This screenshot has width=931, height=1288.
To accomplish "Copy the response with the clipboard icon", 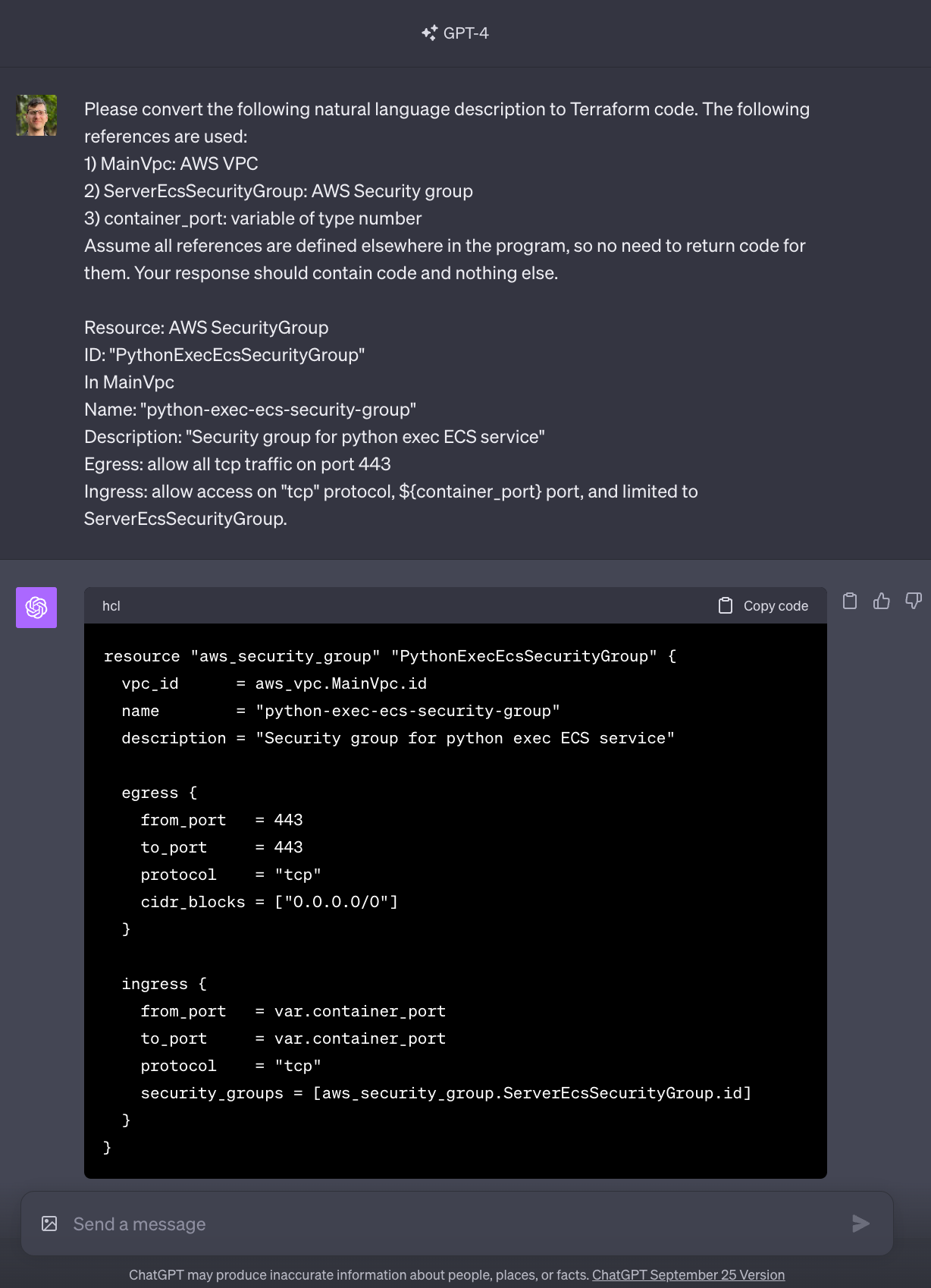I will point(850,602).
